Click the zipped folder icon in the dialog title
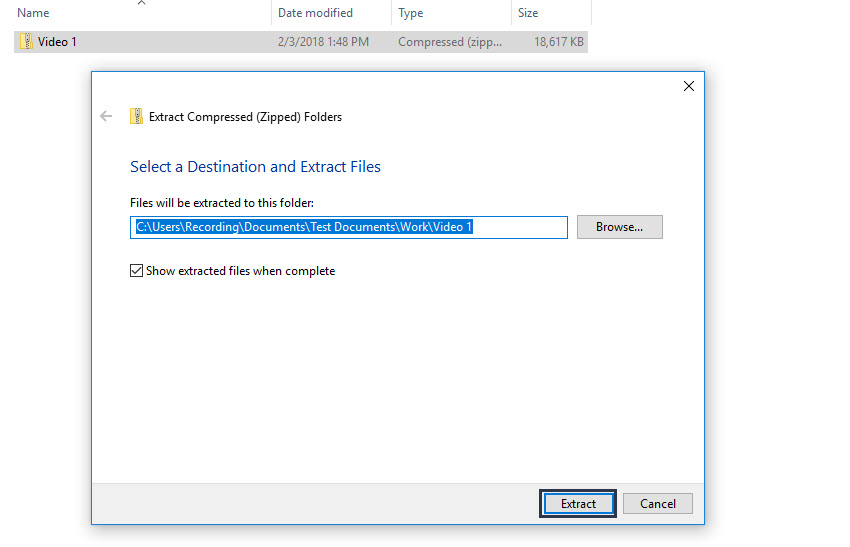 [x=136, y=117]
